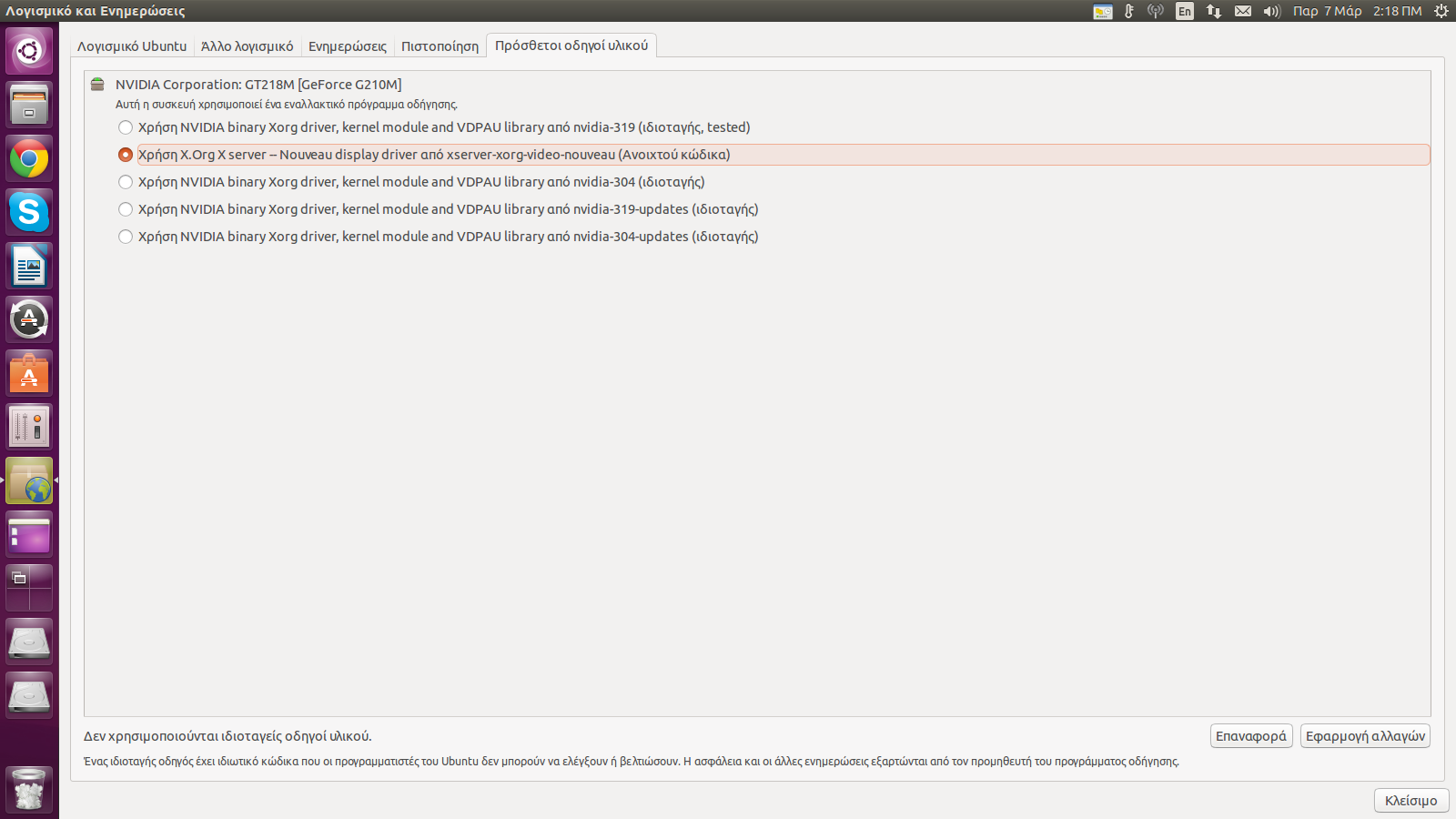Click the NVIDIA Corporation GT218M device title
This screenshot has width=1456, height=819.
258,85
